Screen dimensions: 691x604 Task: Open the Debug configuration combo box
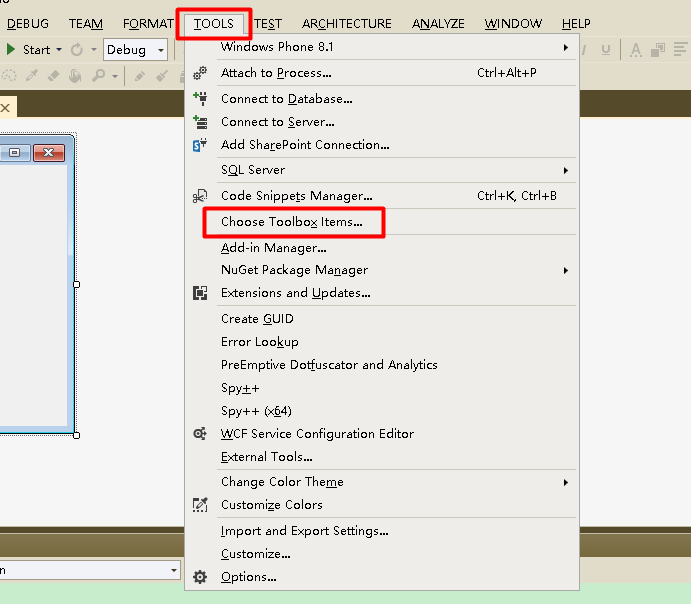point(135,49)
